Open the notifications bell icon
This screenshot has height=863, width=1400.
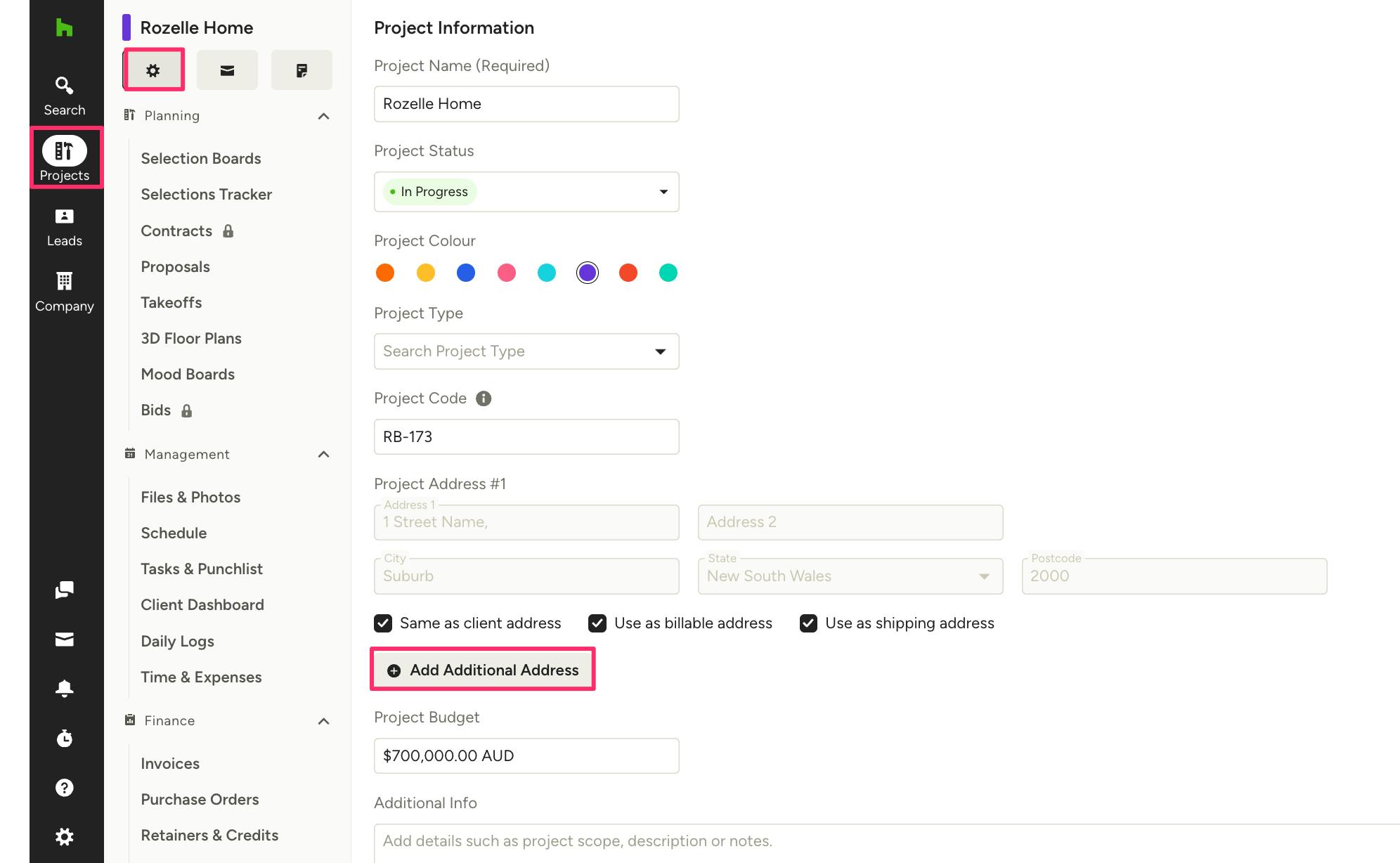[64, 689]
